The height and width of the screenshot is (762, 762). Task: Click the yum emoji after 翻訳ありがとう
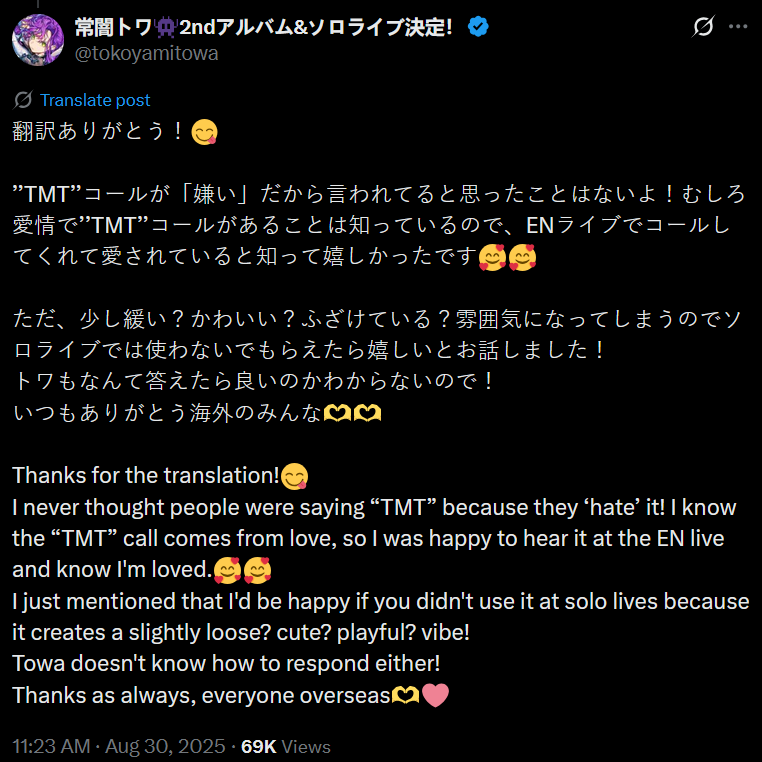coord(205,132)
